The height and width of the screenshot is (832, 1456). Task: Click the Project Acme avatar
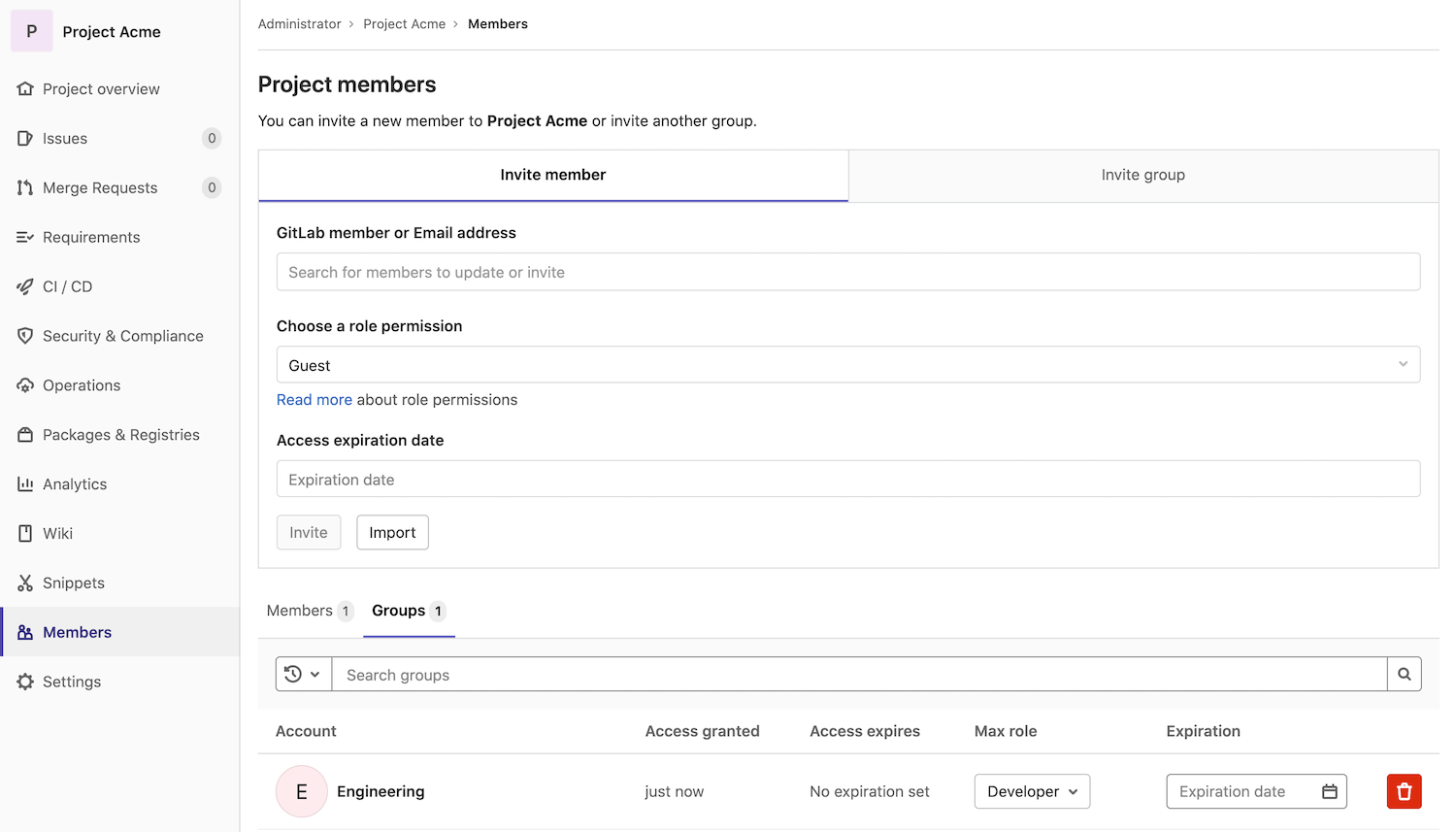[32, 32]
